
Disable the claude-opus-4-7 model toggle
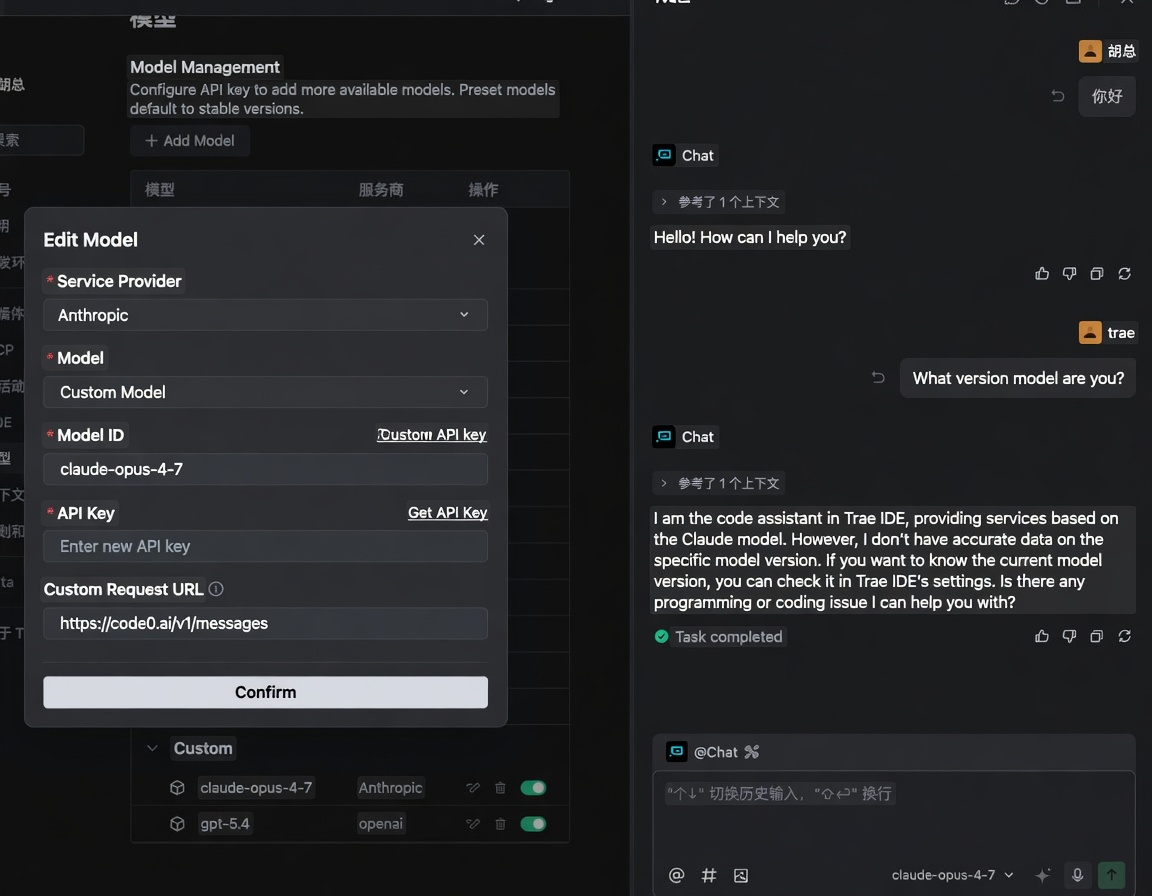coord(533,788)
